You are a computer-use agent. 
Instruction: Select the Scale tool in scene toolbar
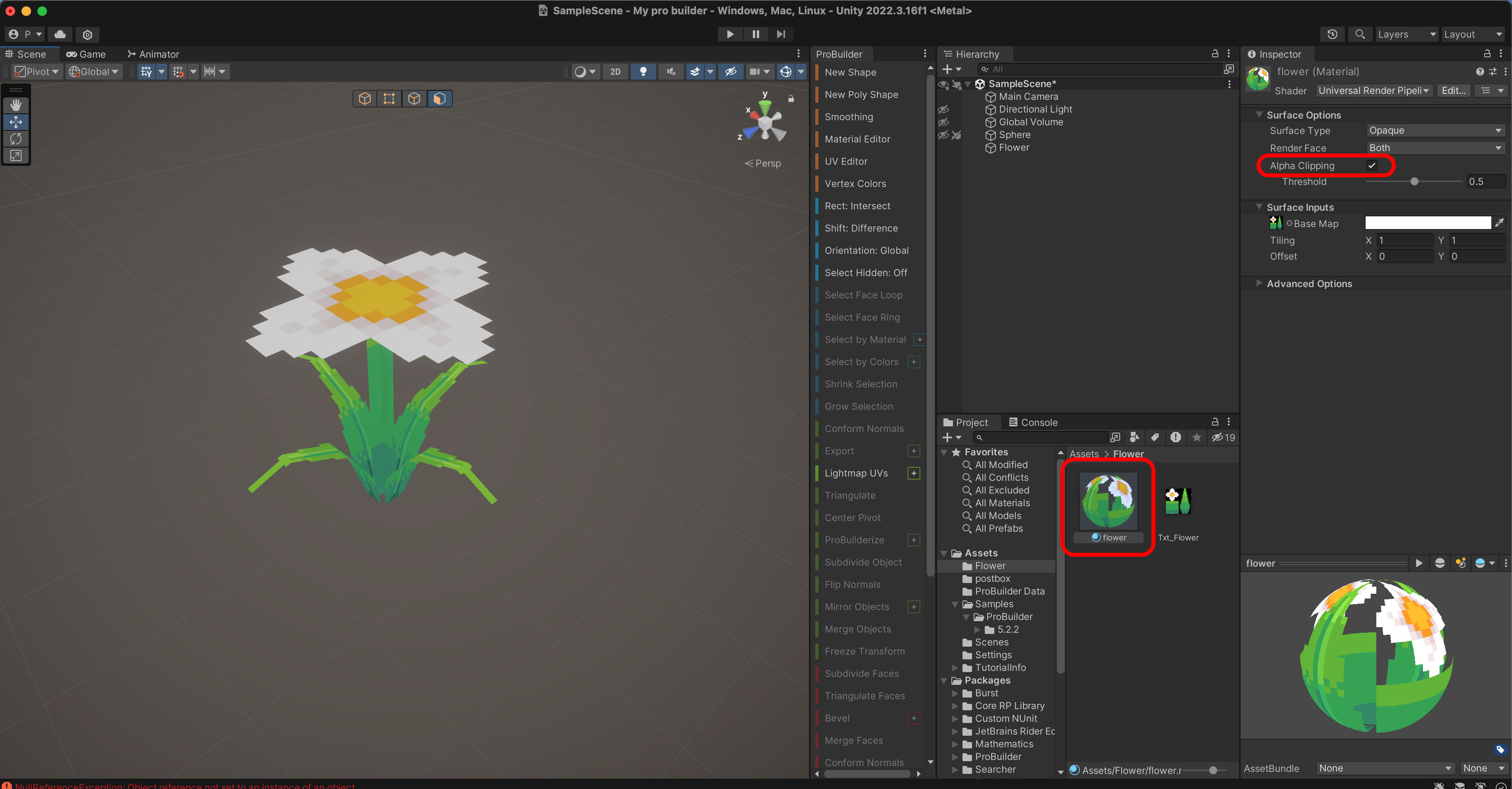tap(16, 155)
